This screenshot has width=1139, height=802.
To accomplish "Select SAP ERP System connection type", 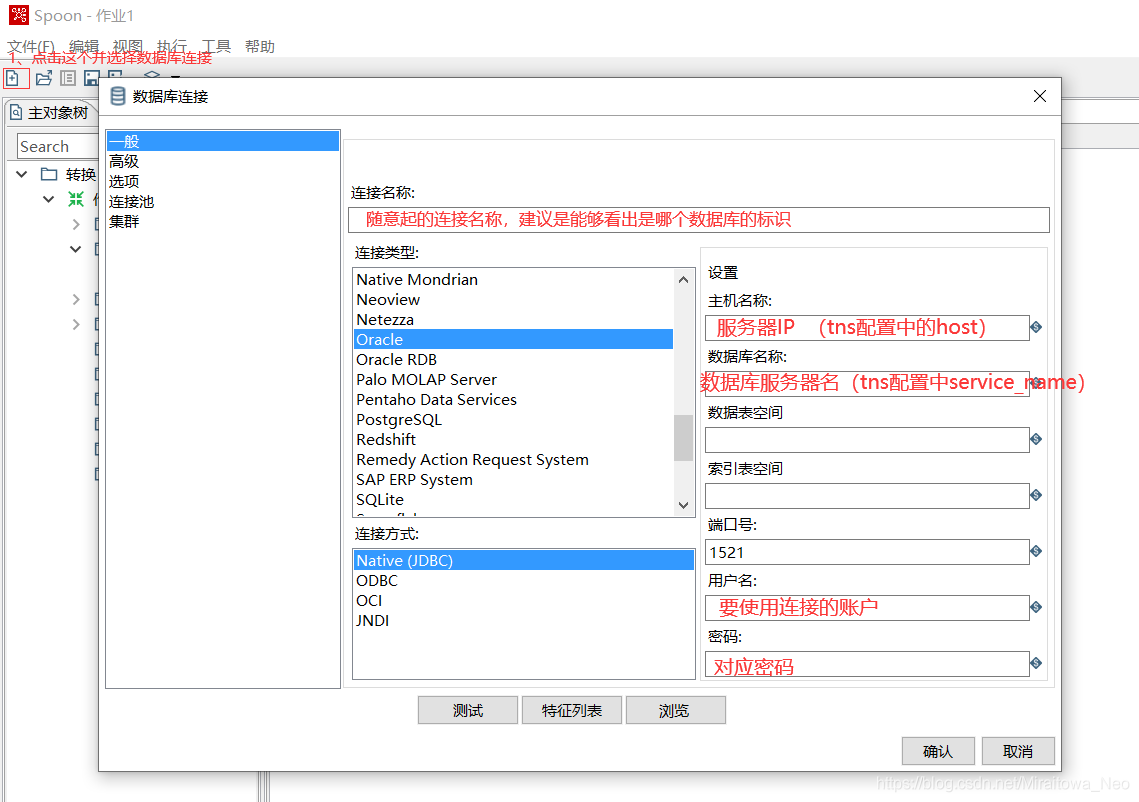I will tap(514, 479).
